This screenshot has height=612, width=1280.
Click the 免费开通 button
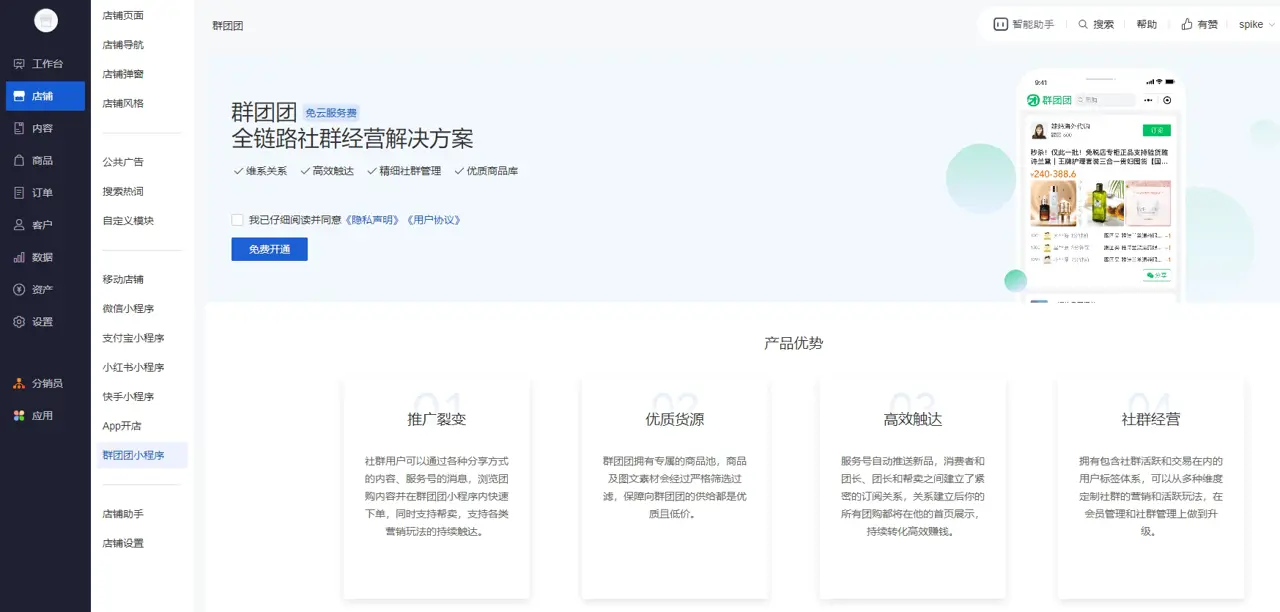(269, 249)
